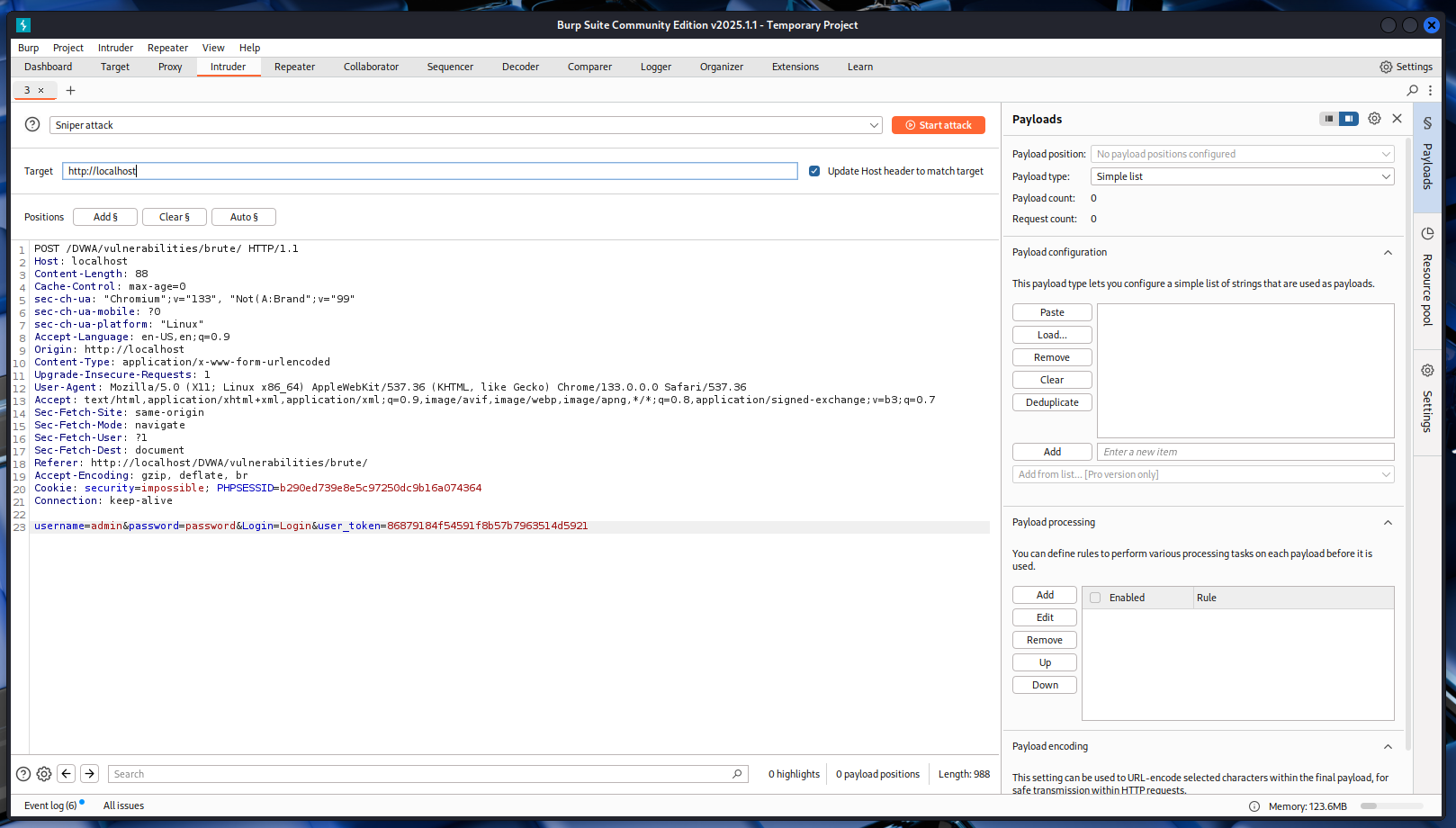Click the Burp Suite logo in the title bar

pyautogui.click(x=23, y=25)
